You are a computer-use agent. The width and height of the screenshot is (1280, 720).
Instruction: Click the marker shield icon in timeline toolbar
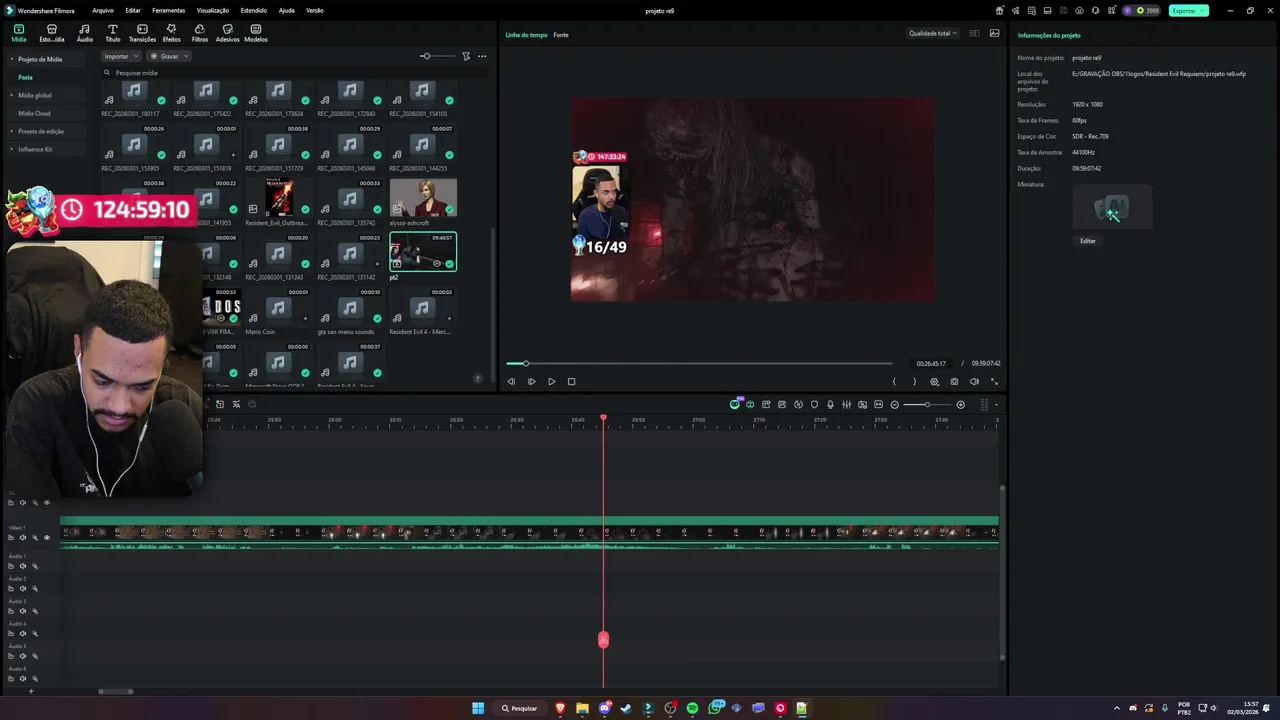pos(814,405)
